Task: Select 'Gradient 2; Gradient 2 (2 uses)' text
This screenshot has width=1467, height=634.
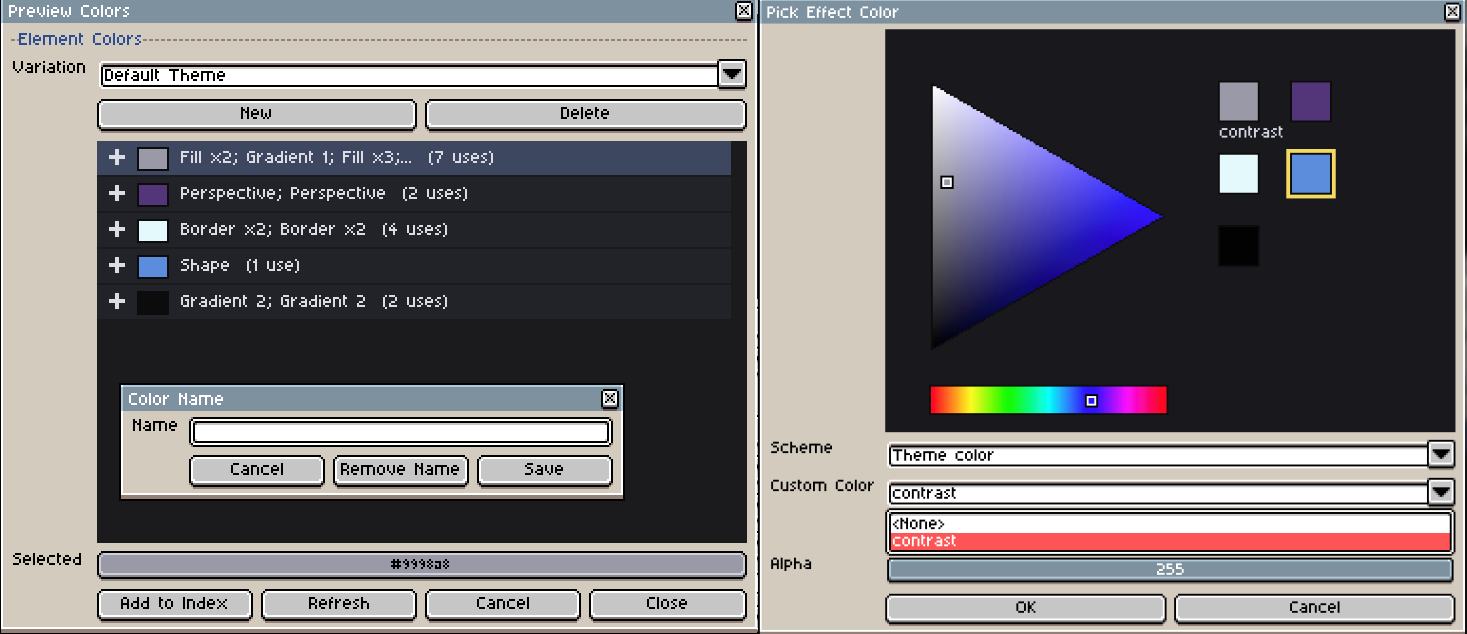Action: click(x=314, y=301)
